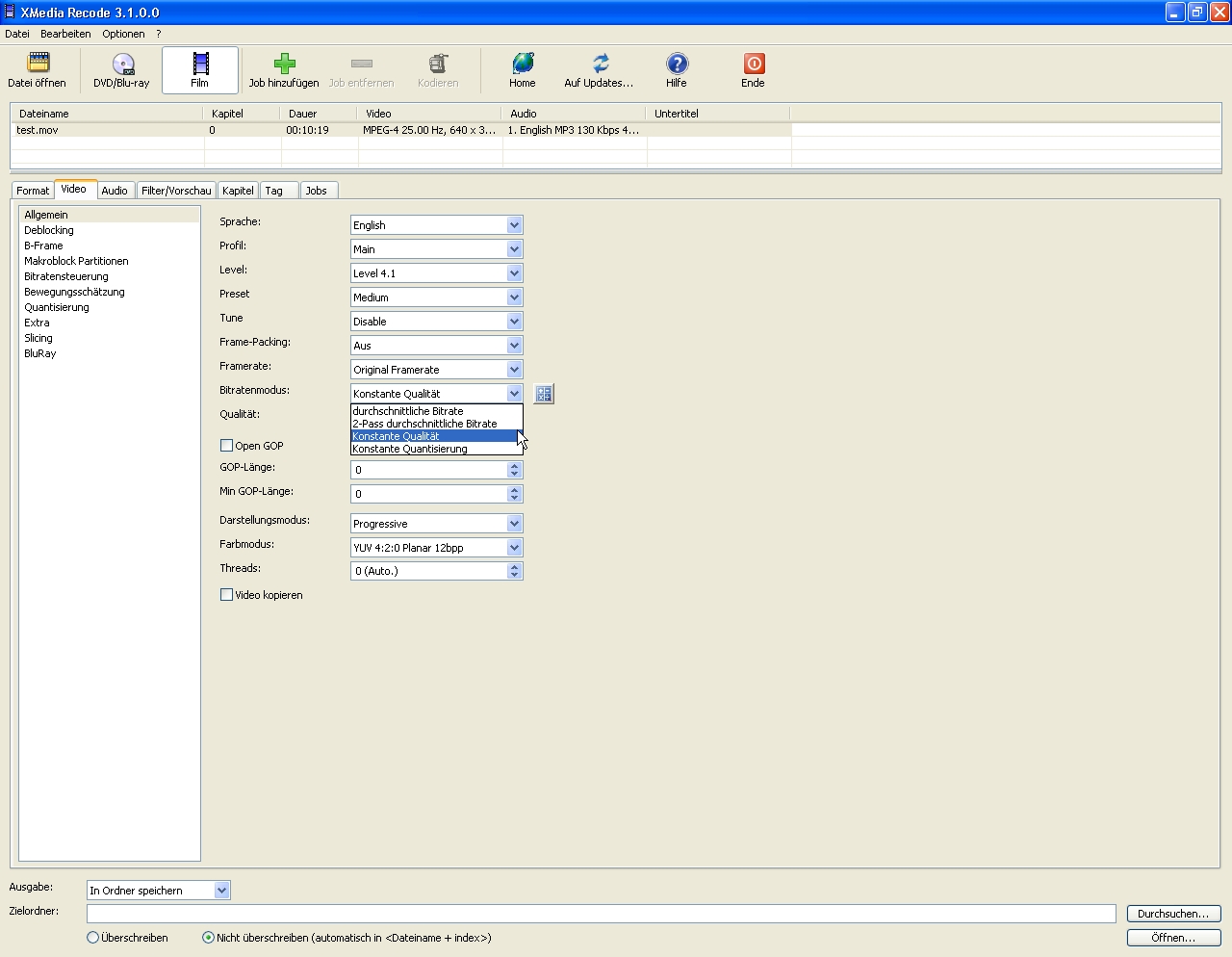Click the Auf Updates icon
The width and height of the screenshot is (1232, 957).
click(600, 64)
